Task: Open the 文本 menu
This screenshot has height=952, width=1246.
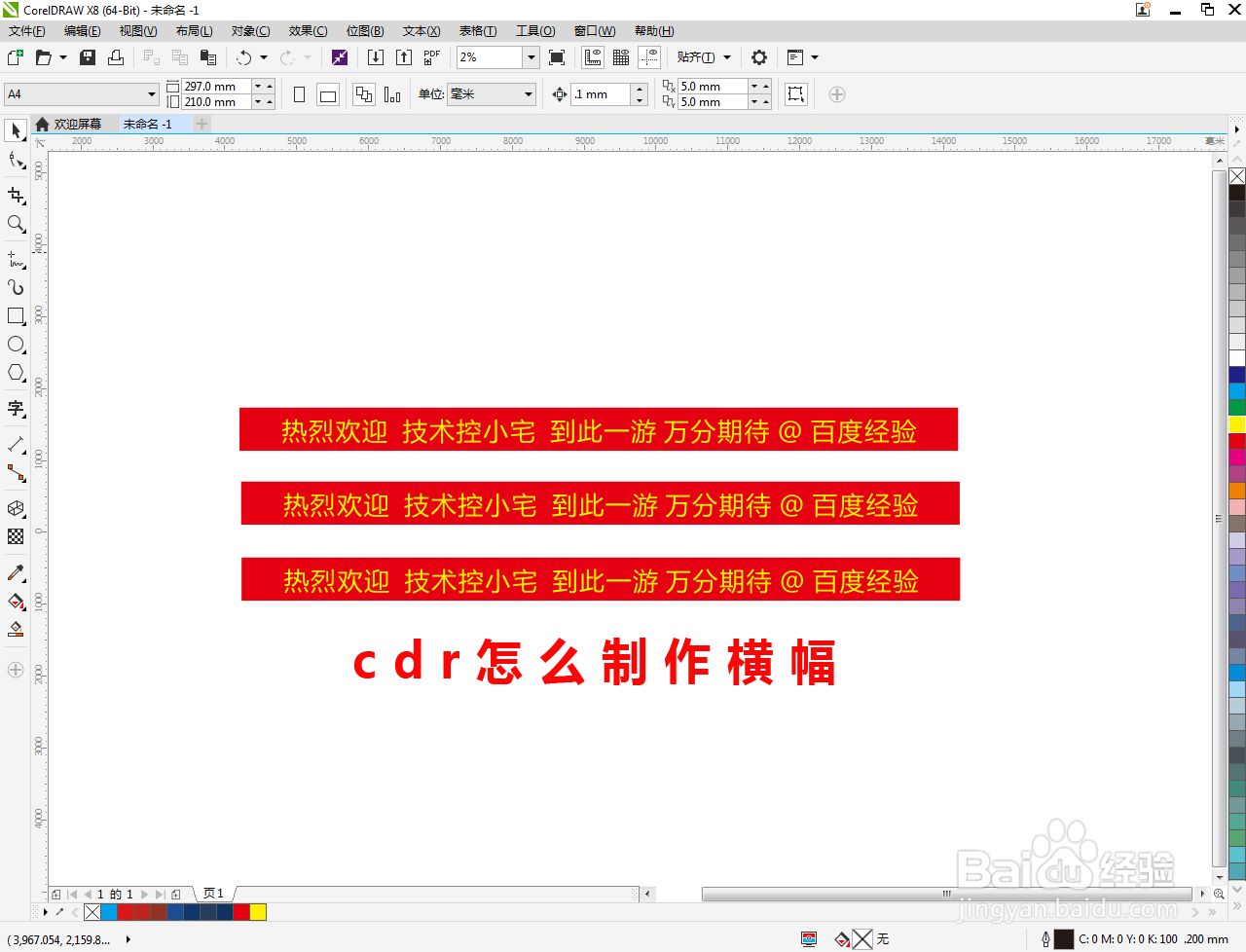Action: pyautogui.click(x=420, y=30)
